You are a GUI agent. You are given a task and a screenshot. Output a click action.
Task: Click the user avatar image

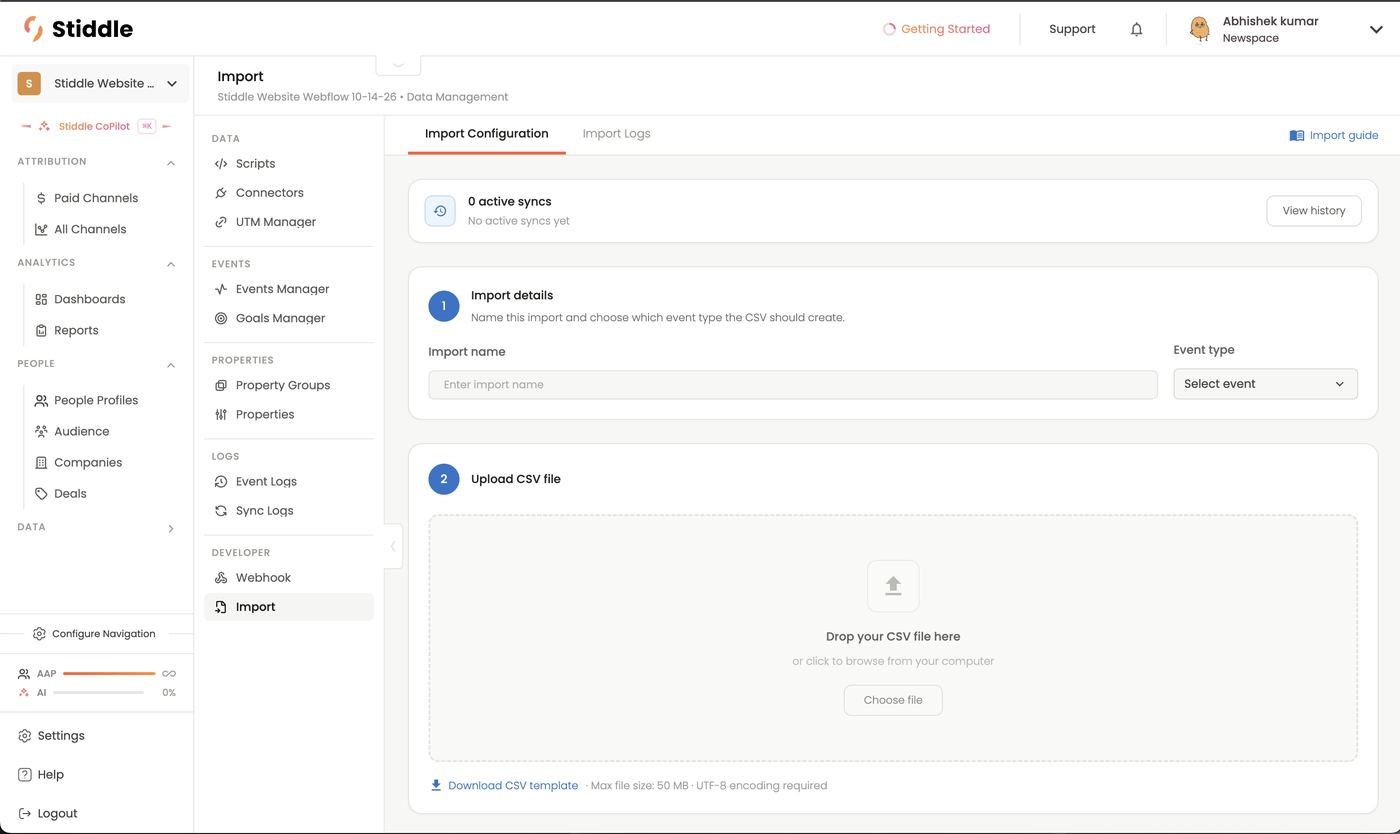1199,29
